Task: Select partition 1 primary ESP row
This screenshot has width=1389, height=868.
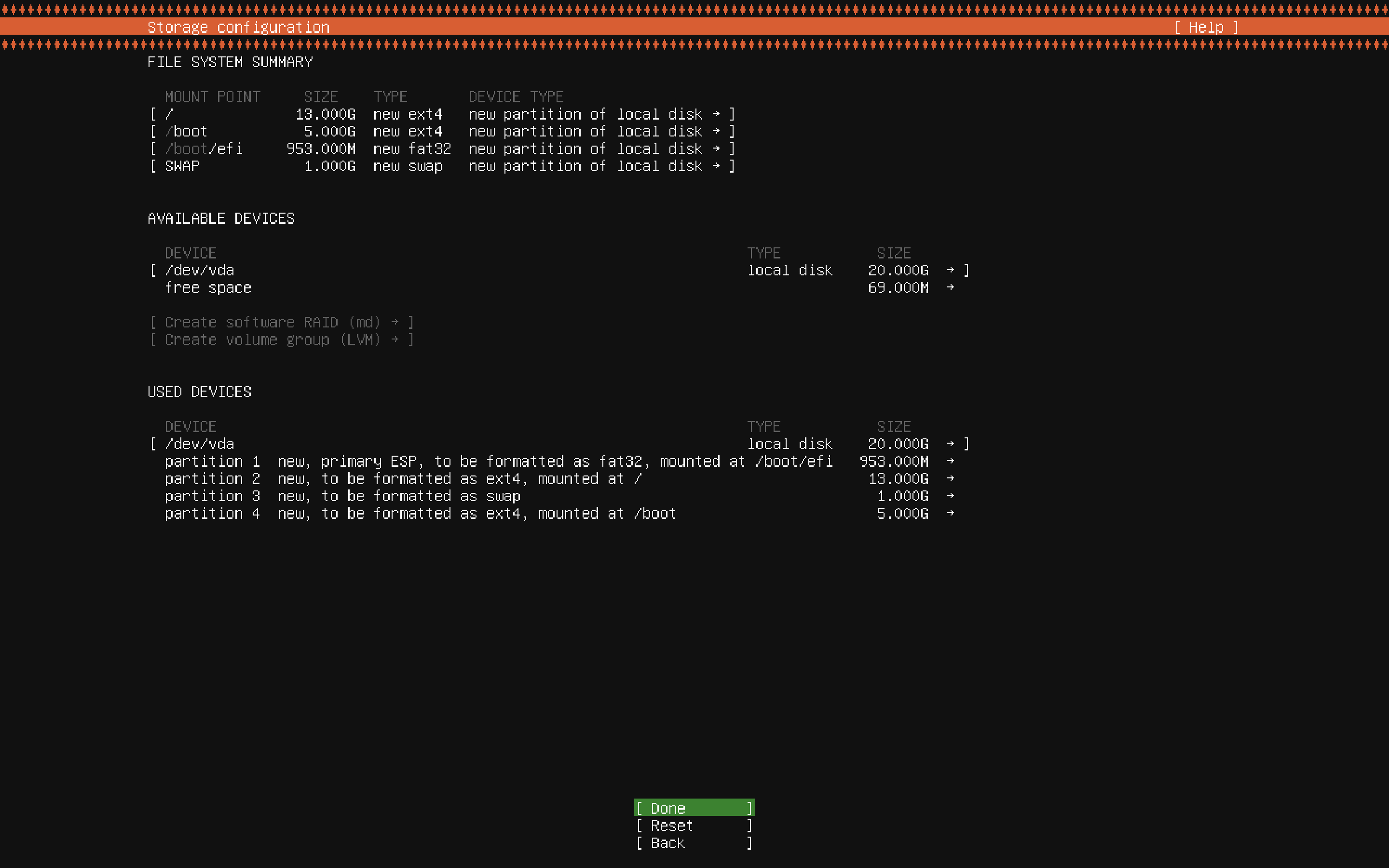Action: 498,461
